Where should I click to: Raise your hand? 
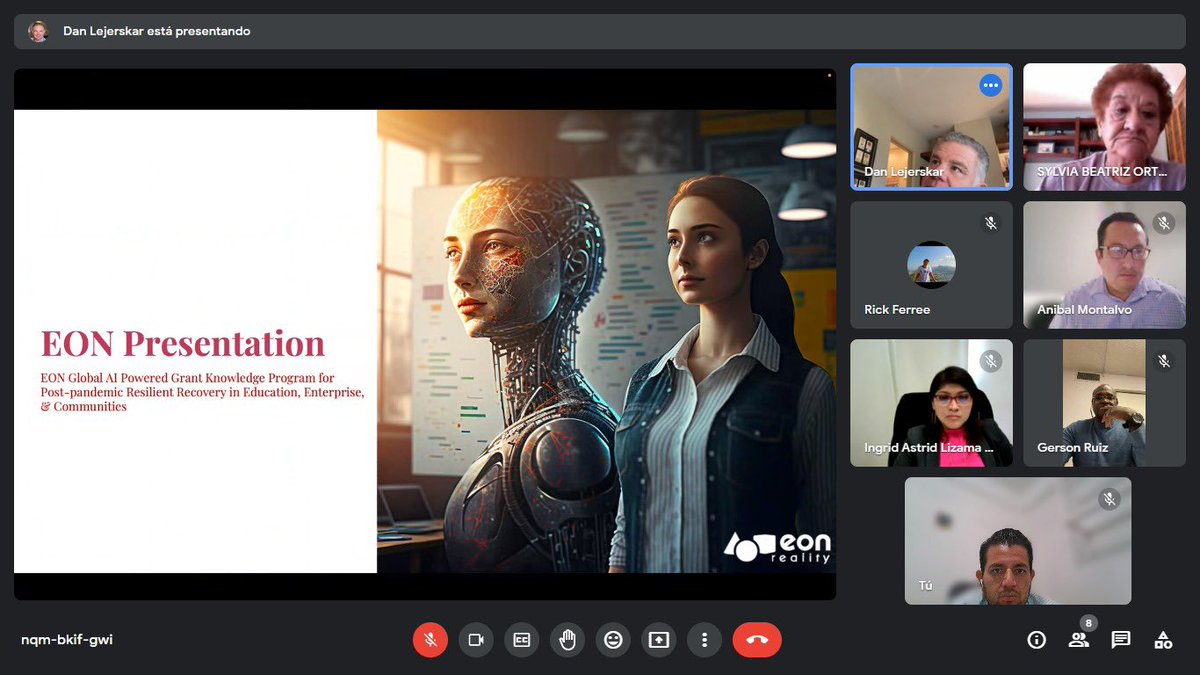click(567, 640)
